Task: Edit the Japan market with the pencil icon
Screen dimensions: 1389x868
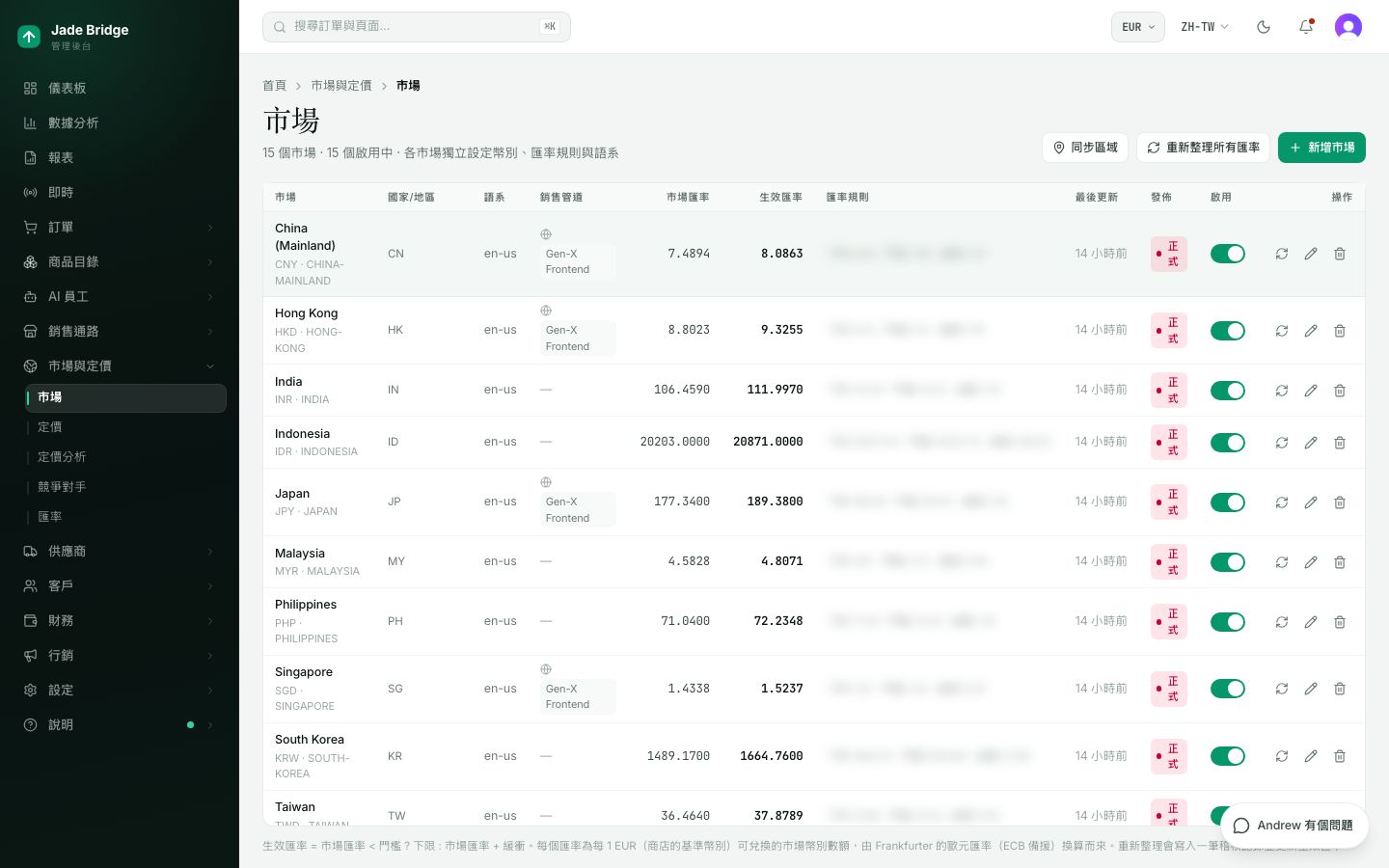Action: coord(1310,502)
